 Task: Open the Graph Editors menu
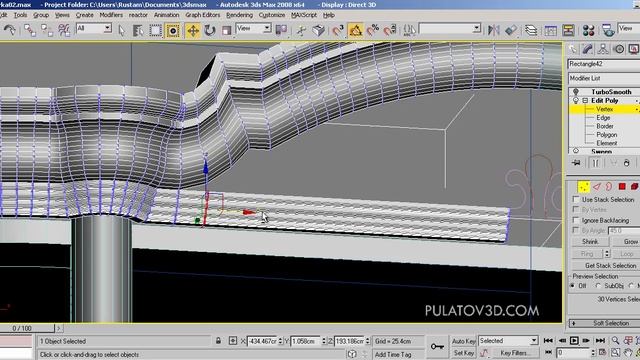click(x=202, y=15)
